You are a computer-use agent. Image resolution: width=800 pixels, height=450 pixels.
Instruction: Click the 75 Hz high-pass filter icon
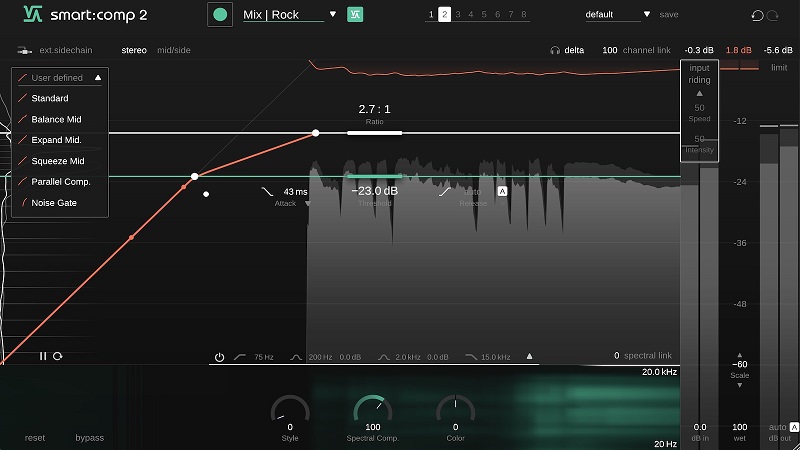pos(240,357)
